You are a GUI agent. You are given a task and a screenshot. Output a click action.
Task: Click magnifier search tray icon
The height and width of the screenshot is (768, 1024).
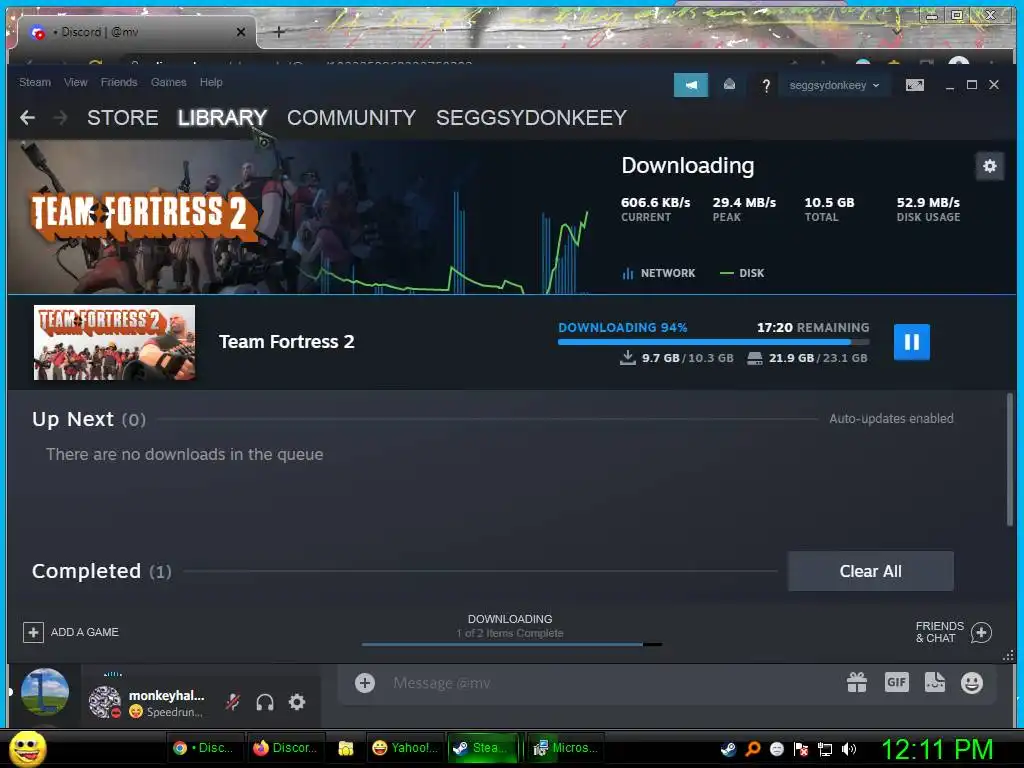[753, 749]
